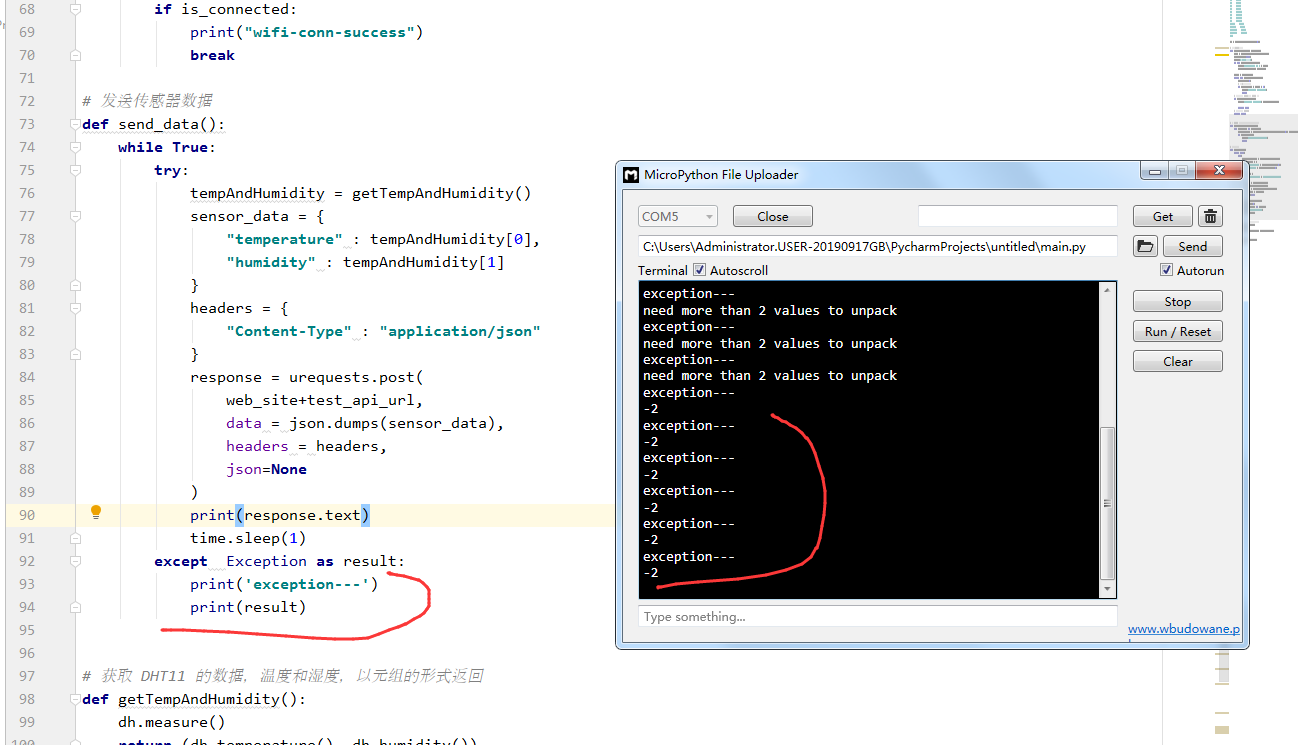1298x745 pixels.
Task: Click the Stop button
Action: click(1178, 301)
